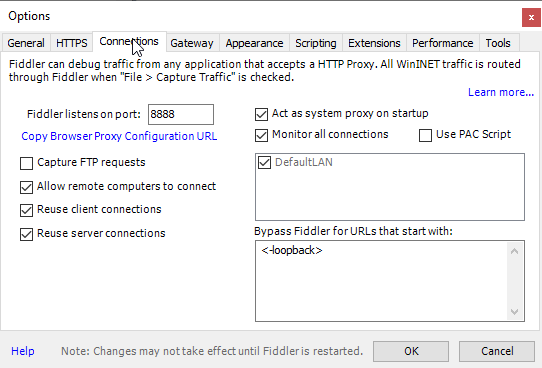The height and width of the screenshot is (368, 542).
Task: Uncheck Allow remote computers to connect
Action: tap(26, 187)
